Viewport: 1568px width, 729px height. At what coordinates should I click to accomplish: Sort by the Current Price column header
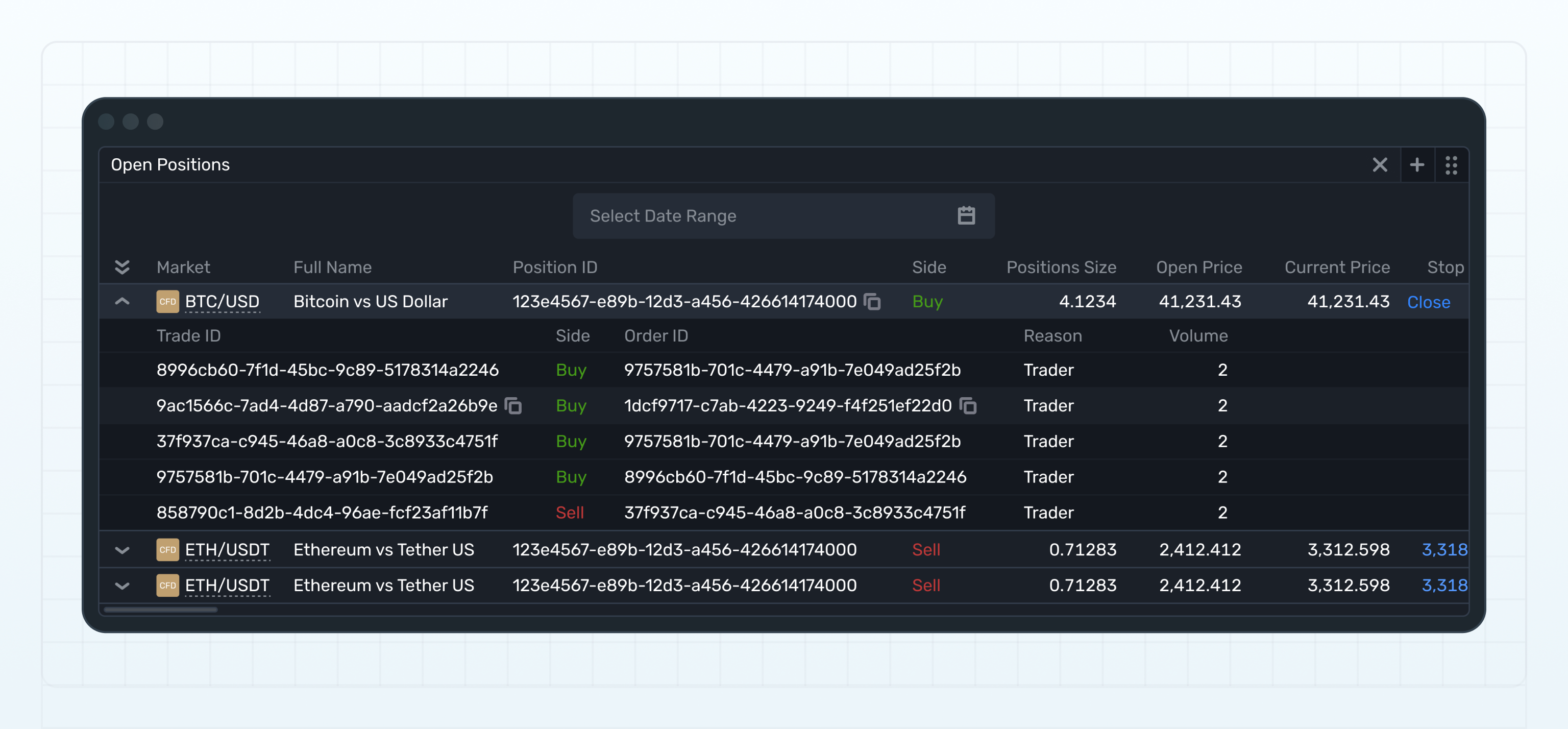click(1337, 268)
